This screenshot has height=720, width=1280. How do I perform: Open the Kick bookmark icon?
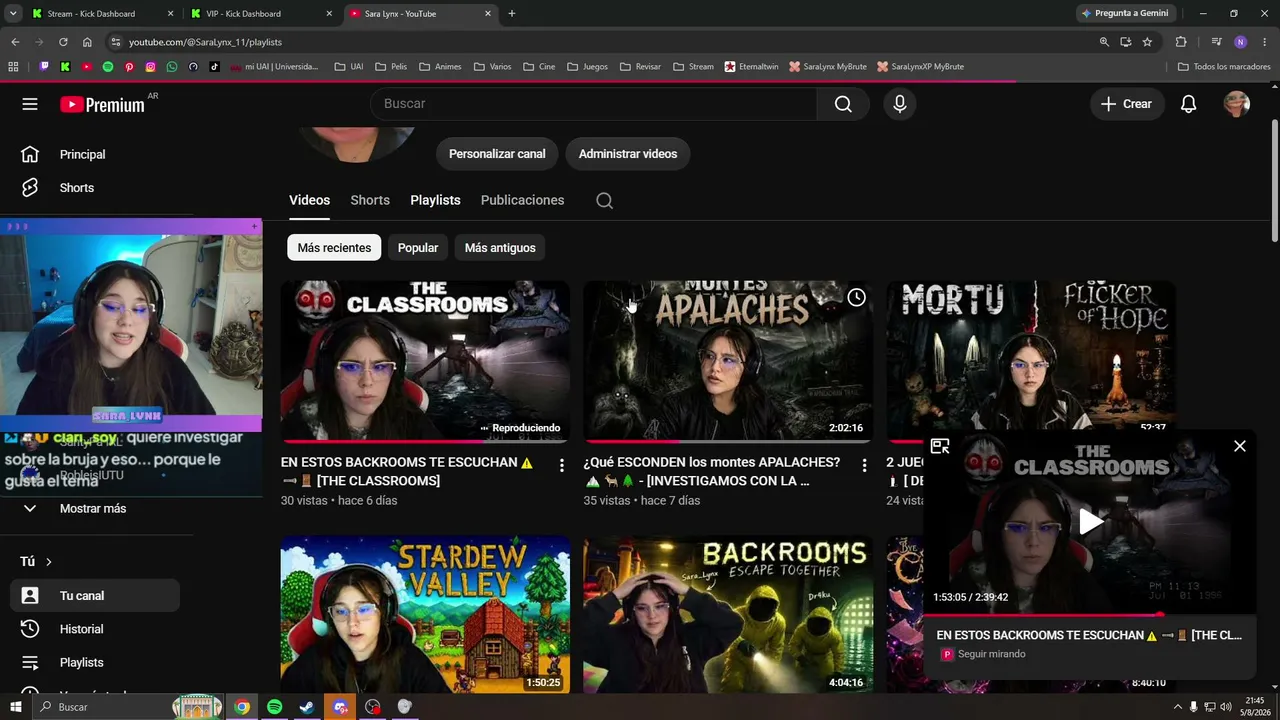(x=65, y=67)
